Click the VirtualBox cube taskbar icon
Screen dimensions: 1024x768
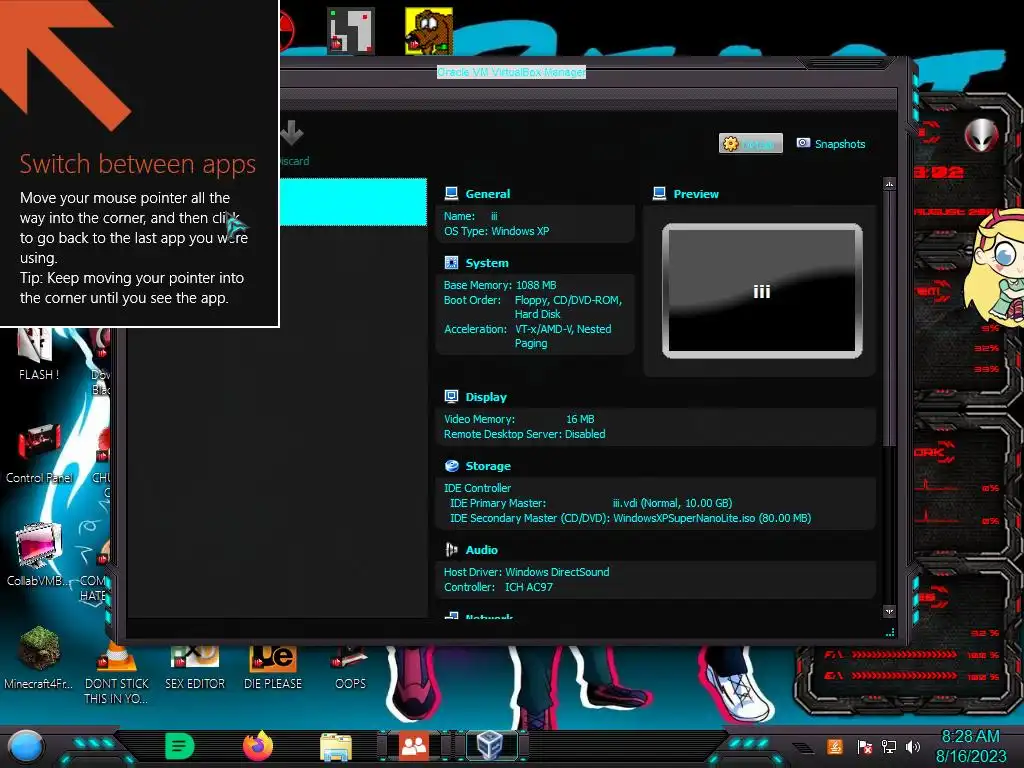pos(490,746)
